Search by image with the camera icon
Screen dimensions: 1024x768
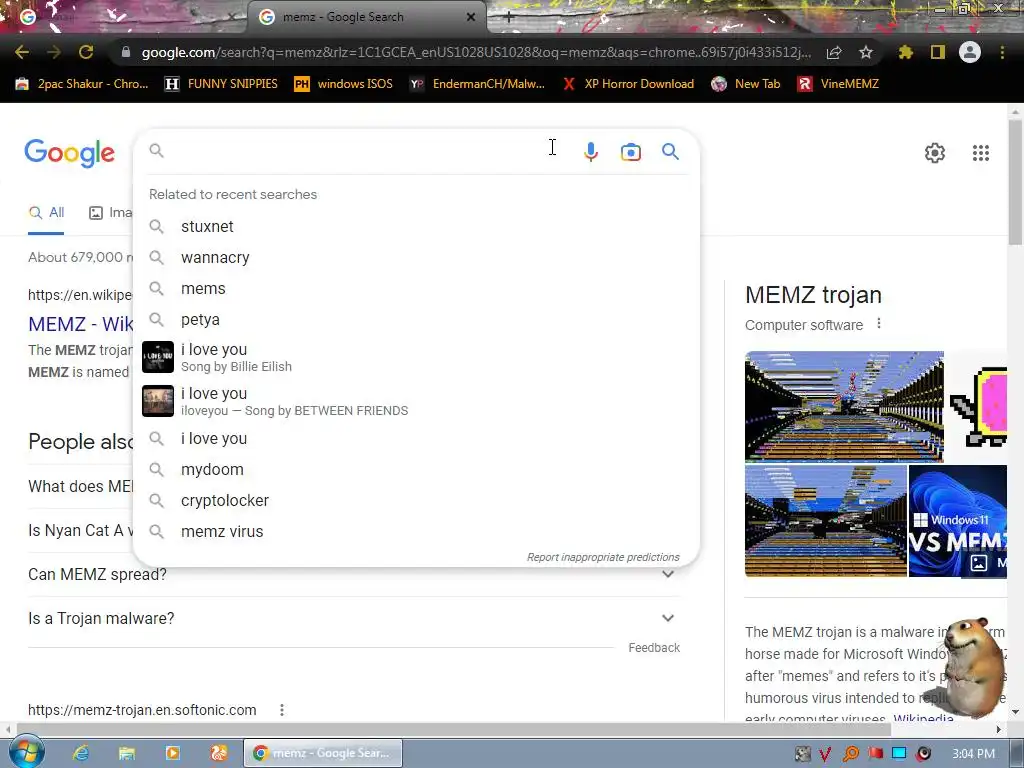(630, 152)
